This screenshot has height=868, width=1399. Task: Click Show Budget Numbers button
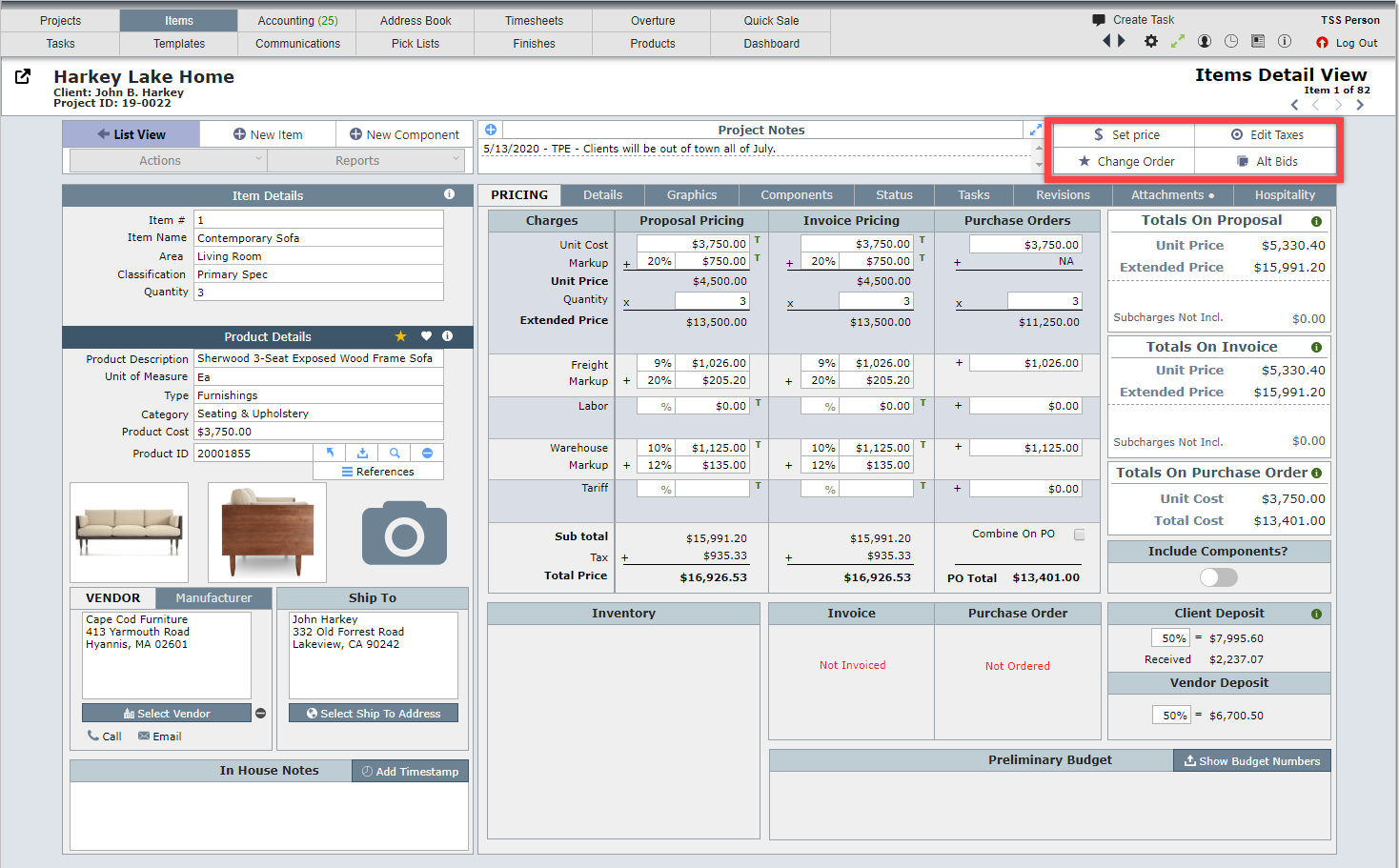[x=1252, y=761]
